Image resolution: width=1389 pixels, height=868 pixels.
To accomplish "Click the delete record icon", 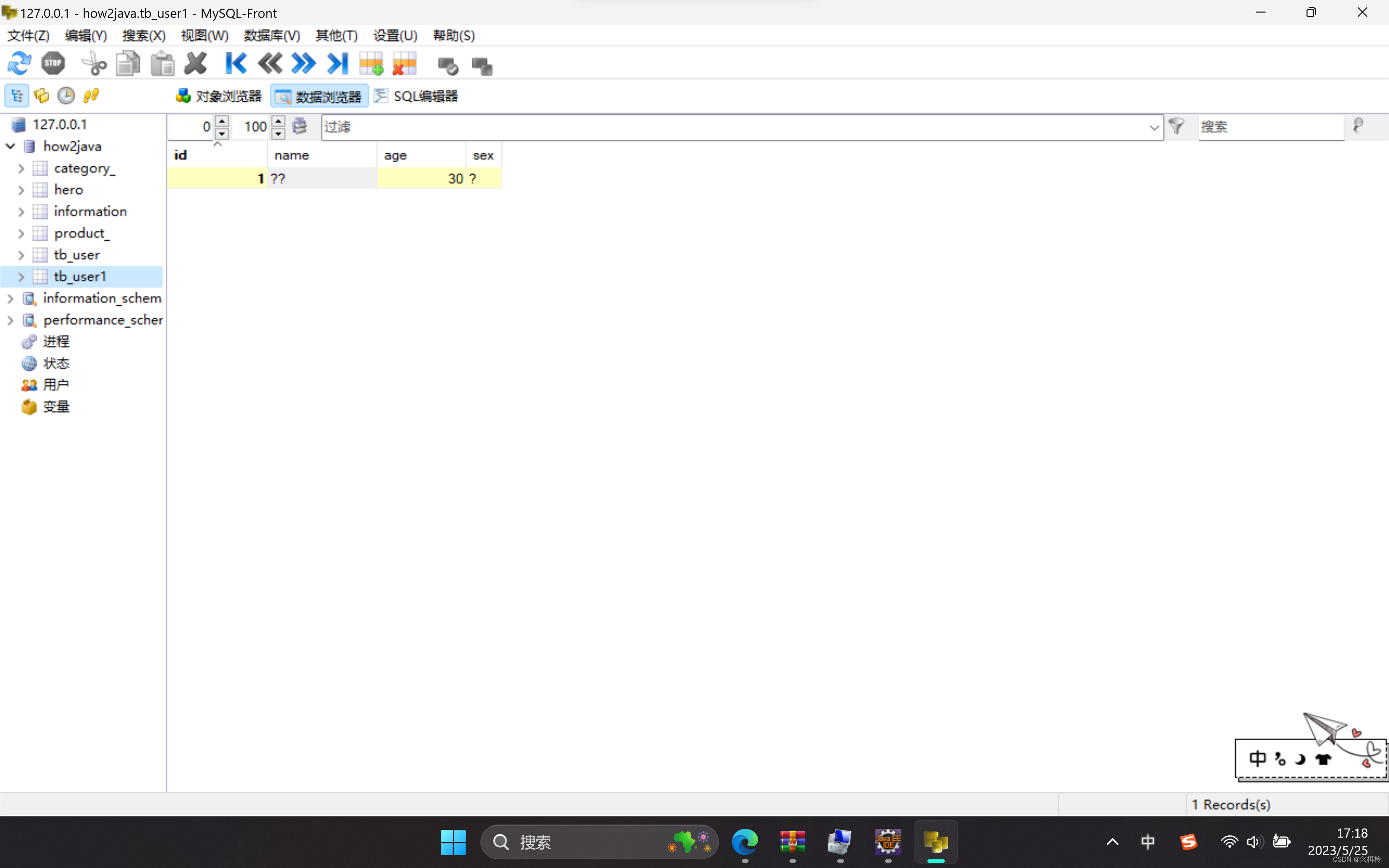I will pos(405,64).
